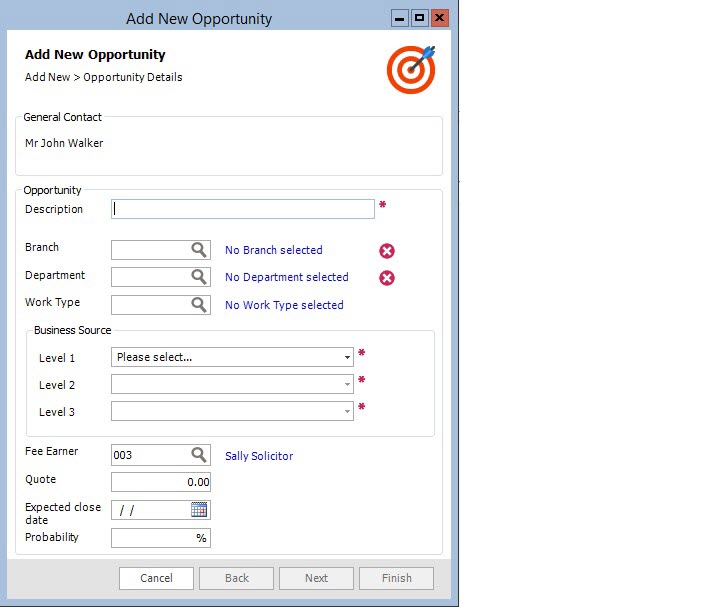Click into the Quote amount field
Image resolution: width=708 pixels, height=607 pixels.
coord(160,482)
